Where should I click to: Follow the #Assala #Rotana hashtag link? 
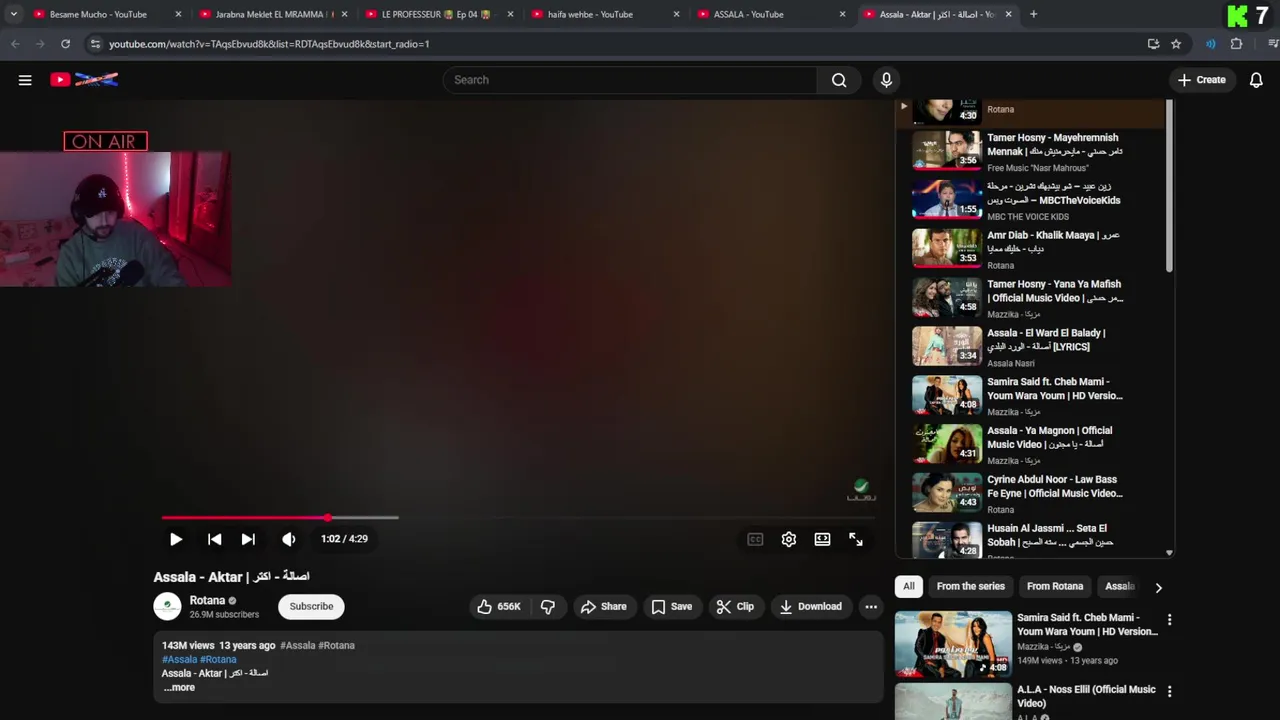pos(199,659)
